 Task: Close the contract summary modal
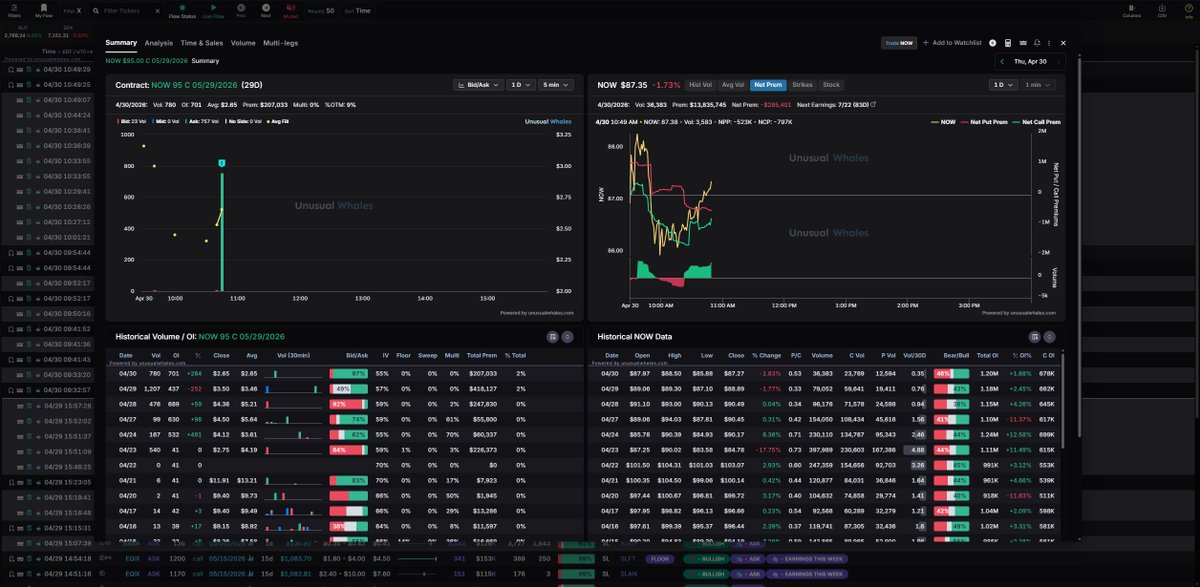click(x=1064, y=43)
